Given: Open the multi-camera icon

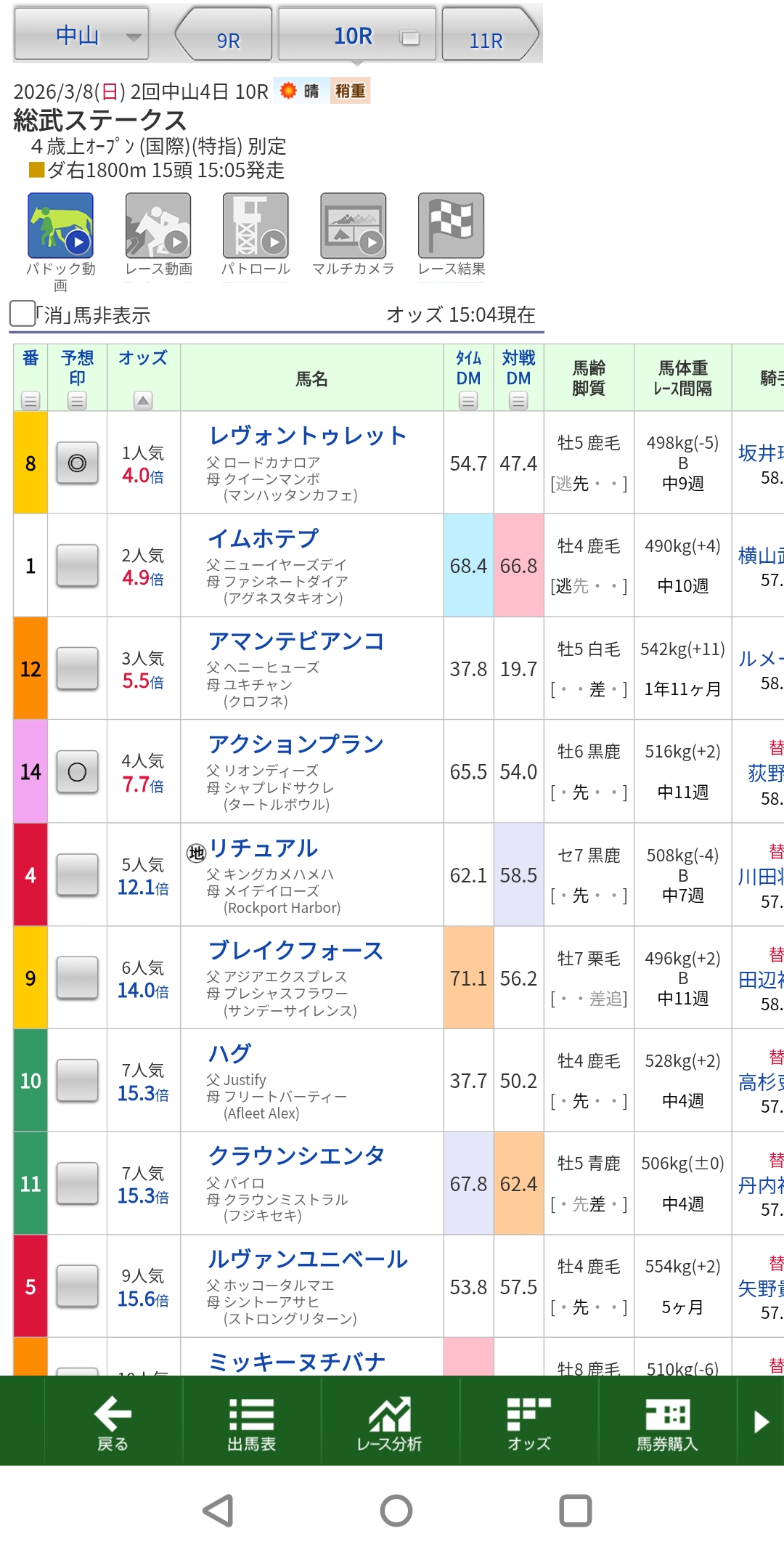Looking at the screenshot, I should (353, 226).
